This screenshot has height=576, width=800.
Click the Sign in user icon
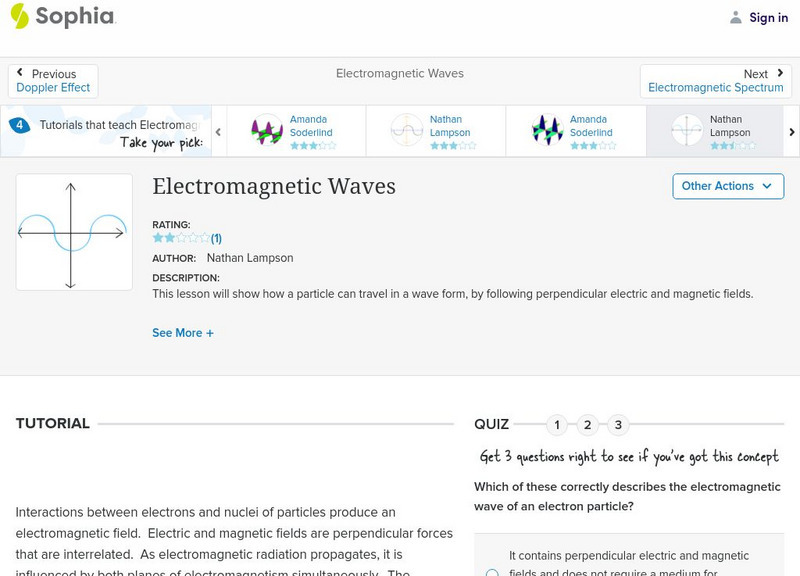(x=736, y=17)
